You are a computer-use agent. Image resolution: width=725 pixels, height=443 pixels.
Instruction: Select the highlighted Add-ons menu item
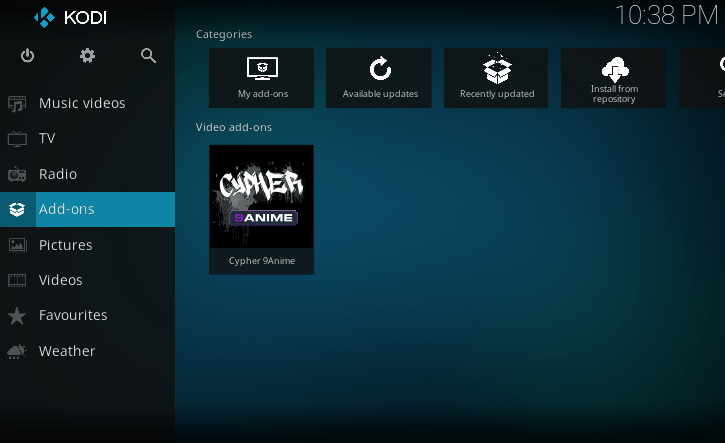point(66,209)
